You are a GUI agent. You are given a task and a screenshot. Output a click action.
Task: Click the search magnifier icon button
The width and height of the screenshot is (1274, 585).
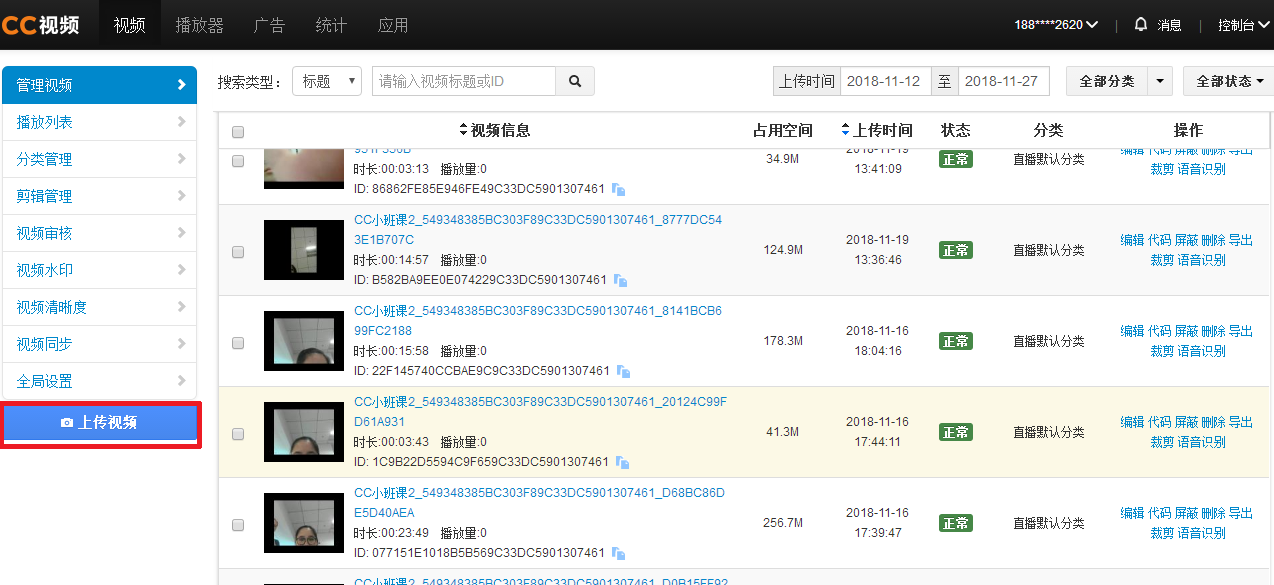pos(575,81)
